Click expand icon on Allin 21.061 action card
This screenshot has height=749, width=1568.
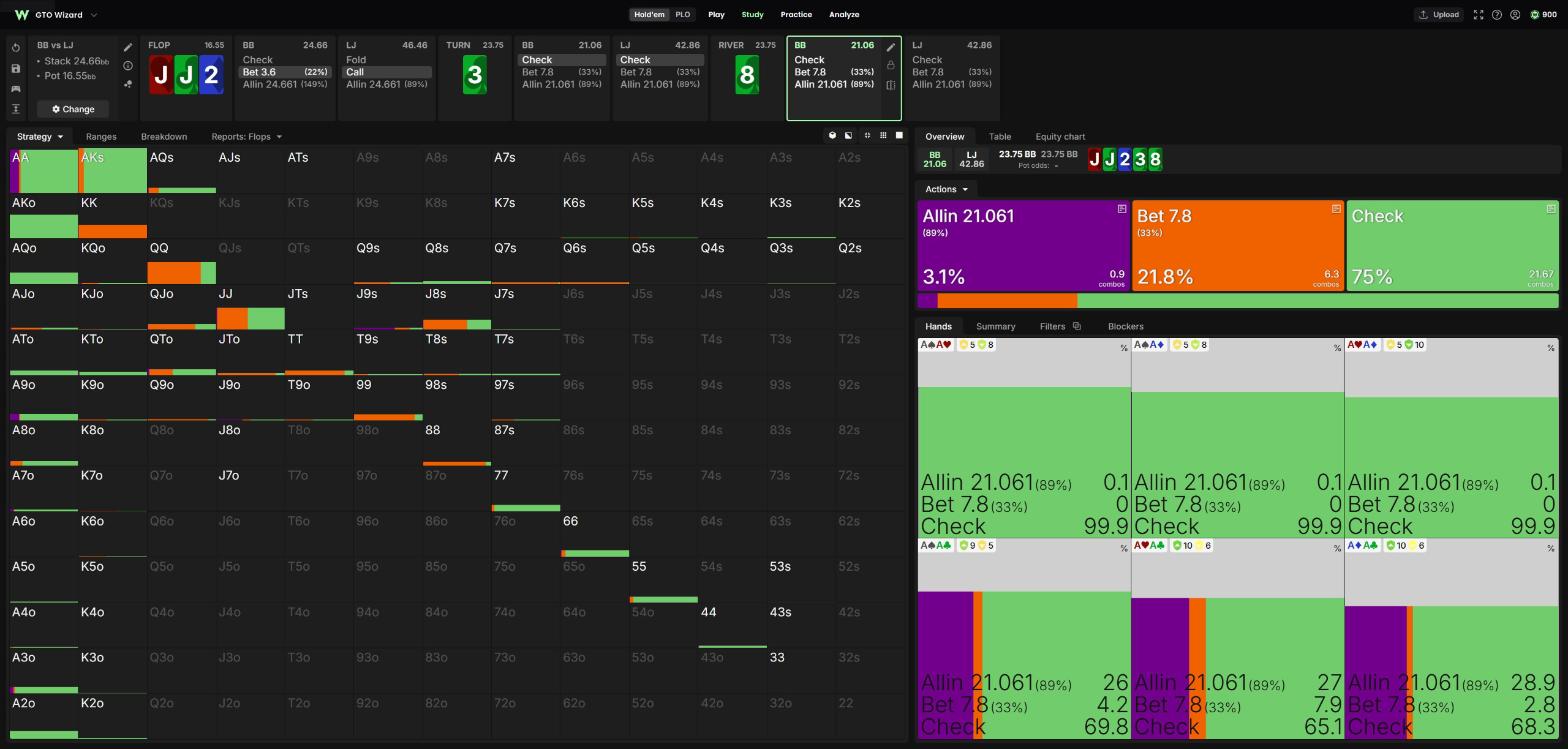tap(1122, 209)
